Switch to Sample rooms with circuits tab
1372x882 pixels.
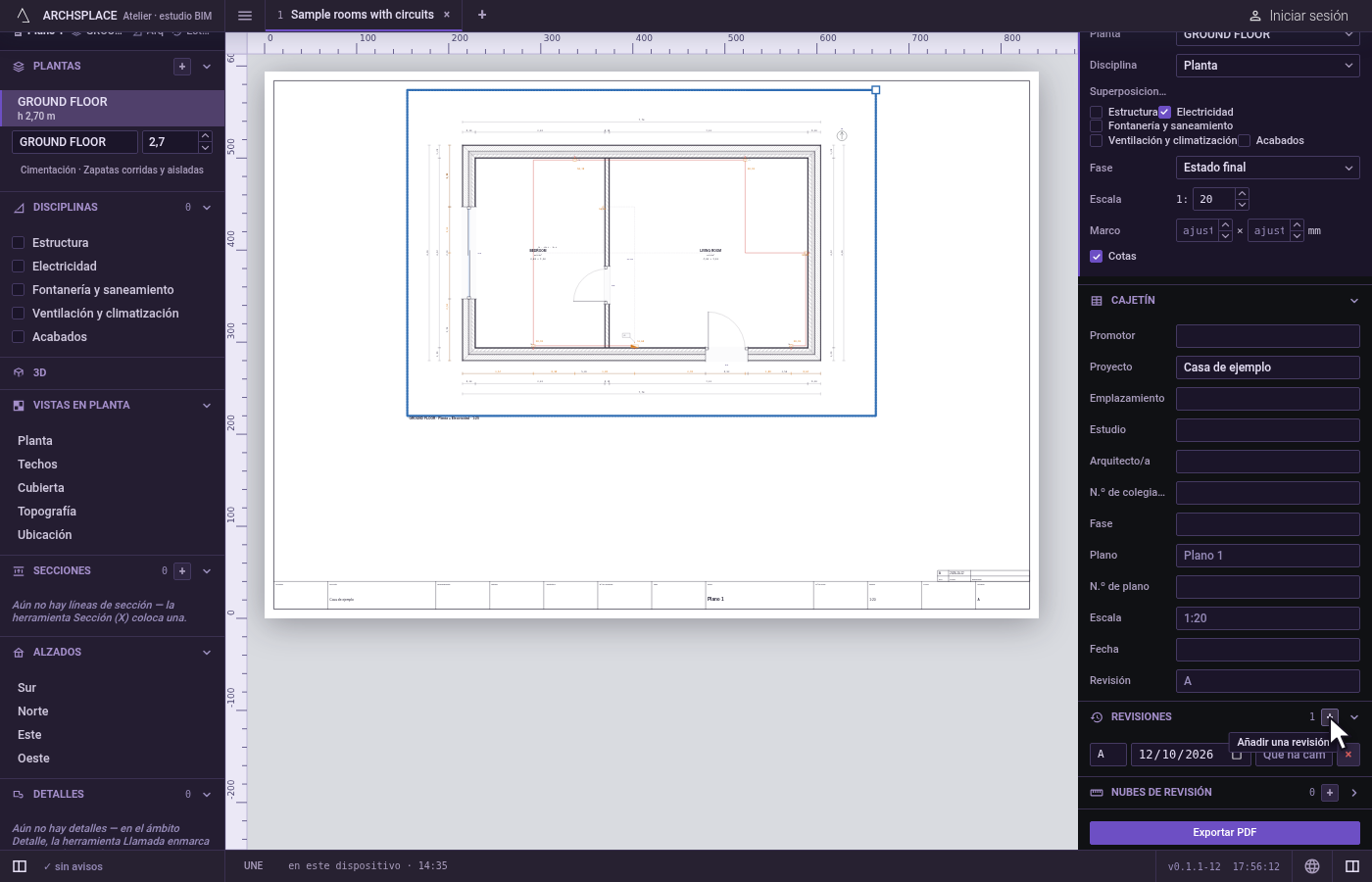click(x=363, y=15)
